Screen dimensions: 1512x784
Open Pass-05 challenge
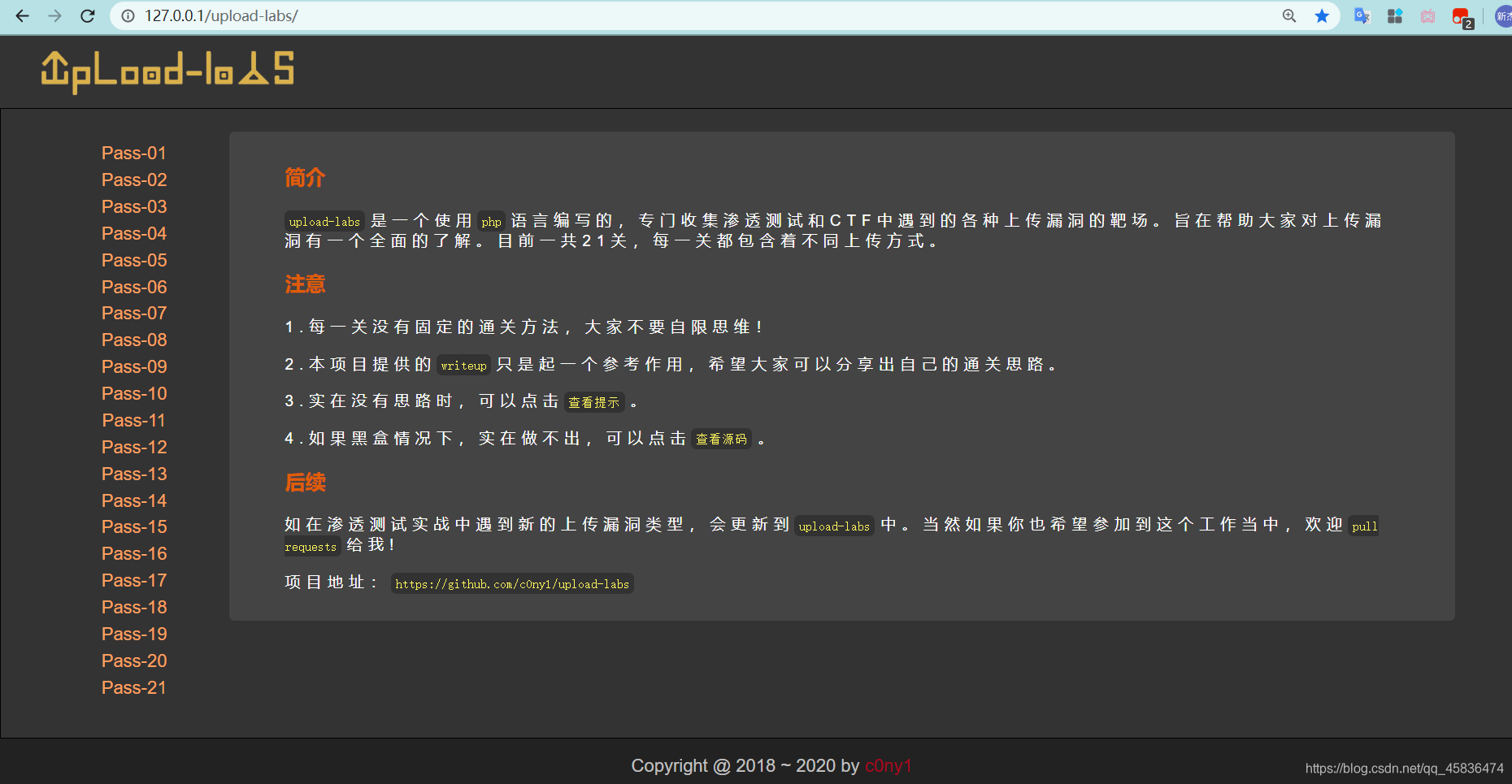pos(134,260)
